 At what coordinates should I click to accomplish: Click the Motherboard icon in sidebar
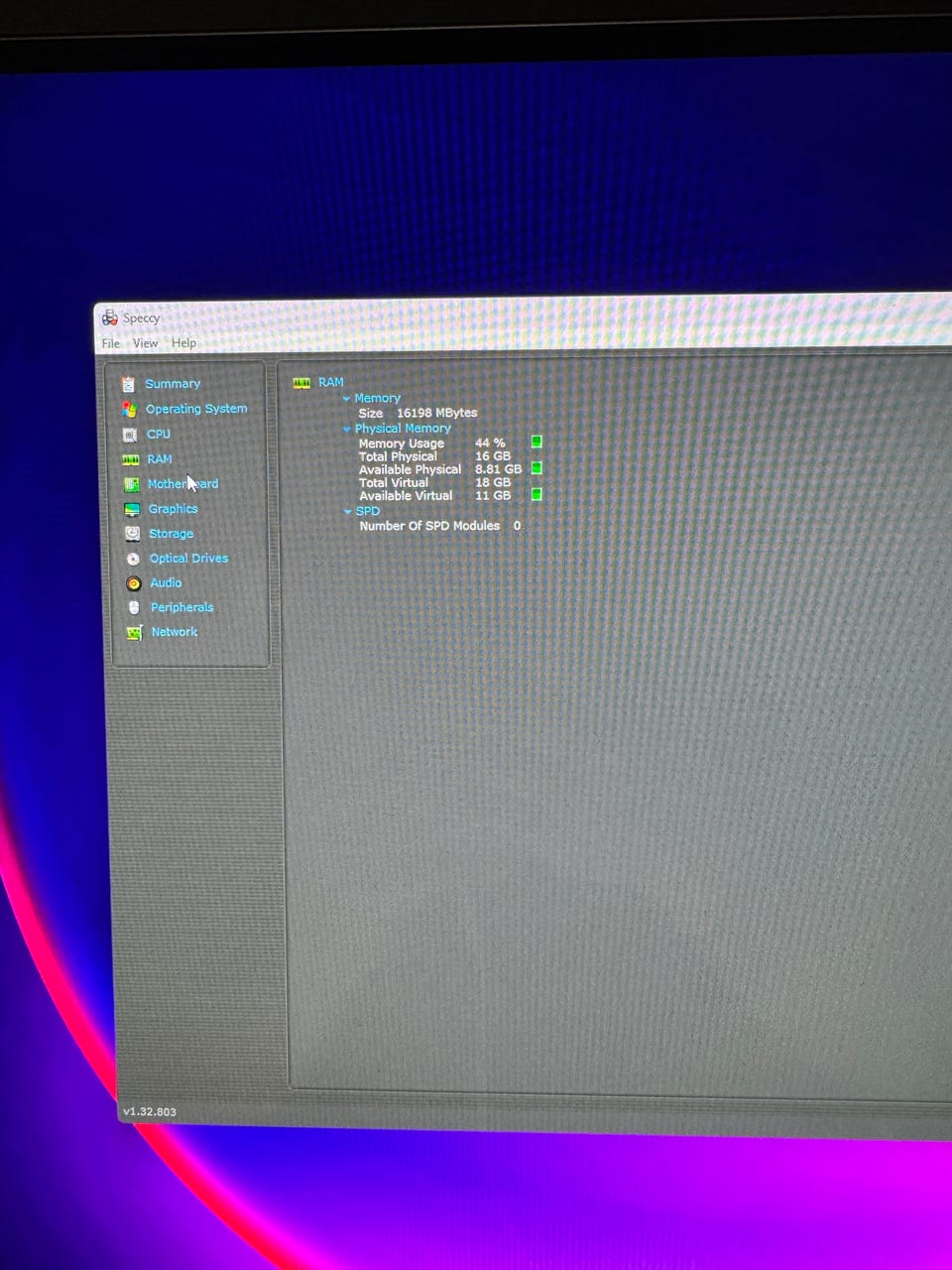(131, 484)
